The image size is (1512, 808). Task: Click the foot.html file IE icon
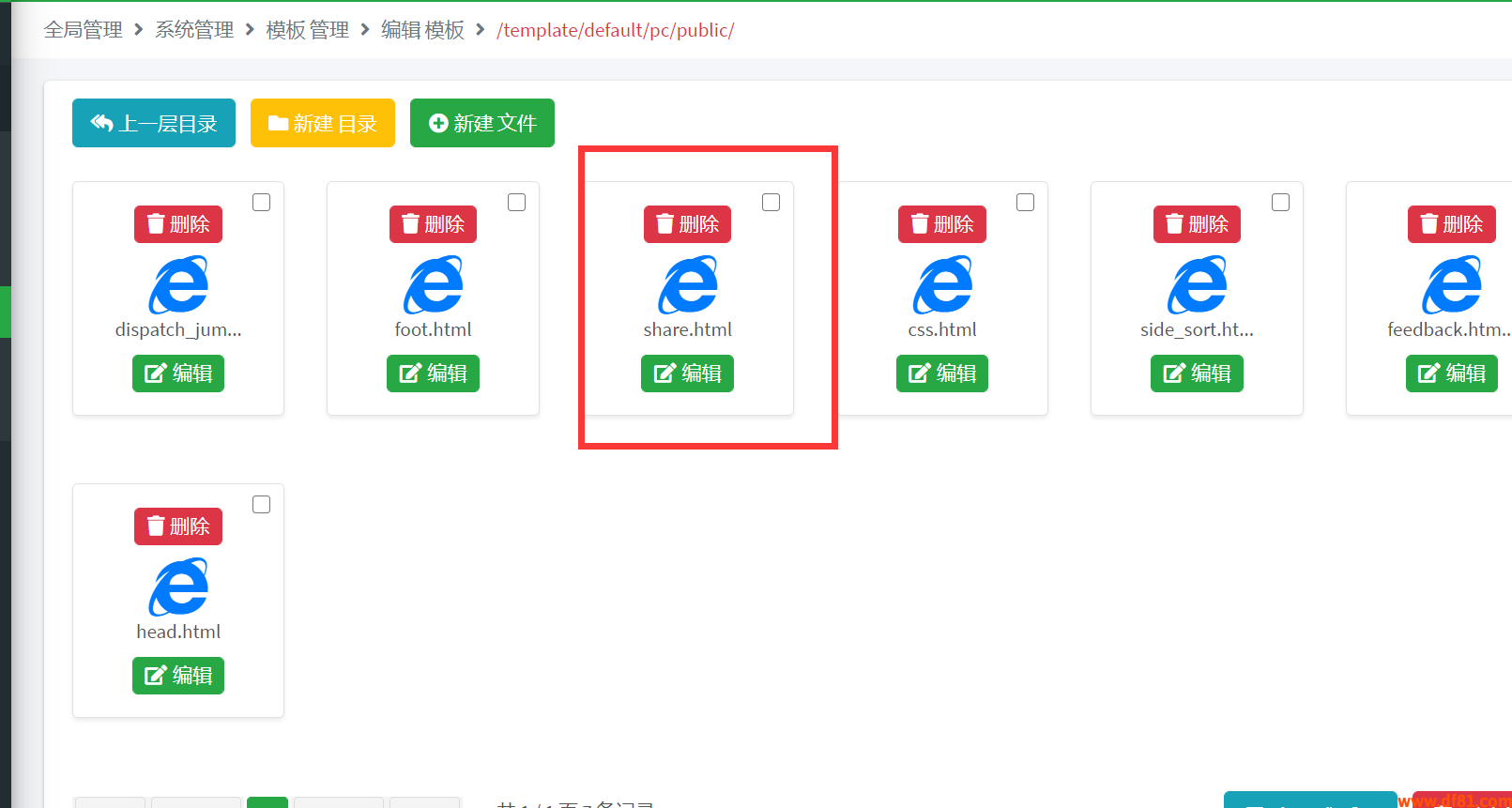pyautogui.click(x=433, y=284)
